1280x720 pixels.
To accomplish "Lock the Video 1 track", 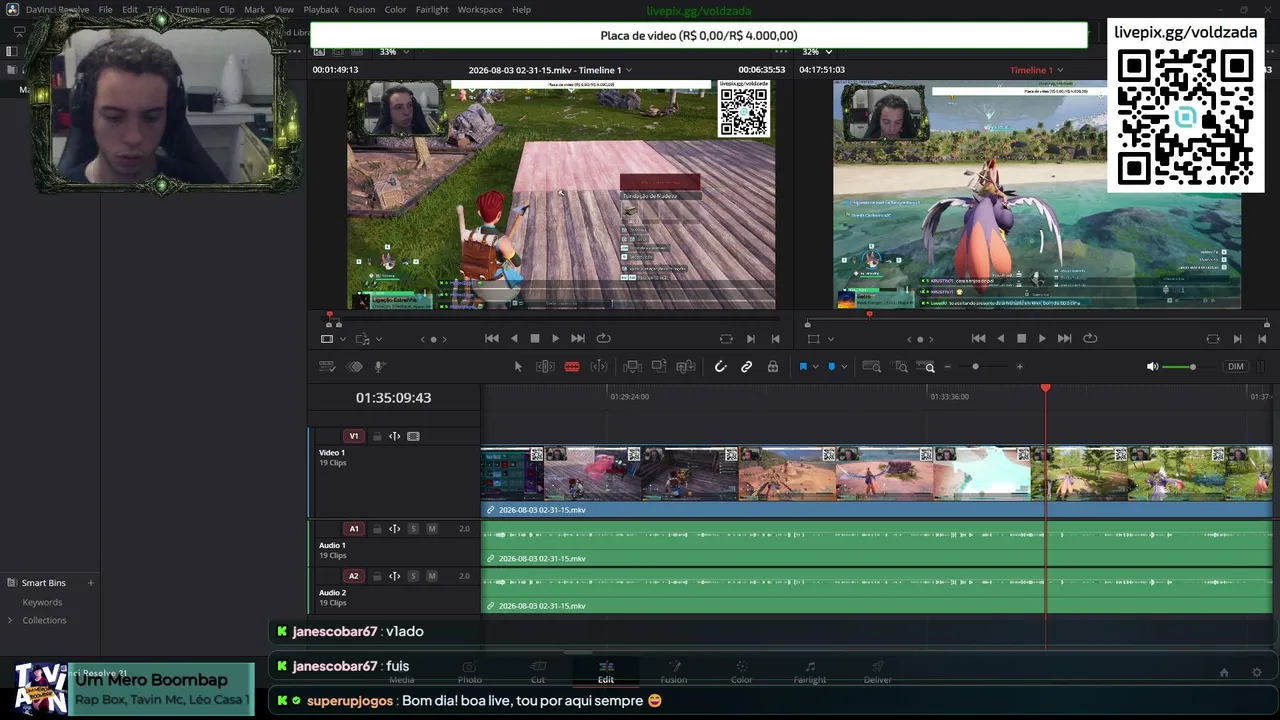I will pos(377,436).
